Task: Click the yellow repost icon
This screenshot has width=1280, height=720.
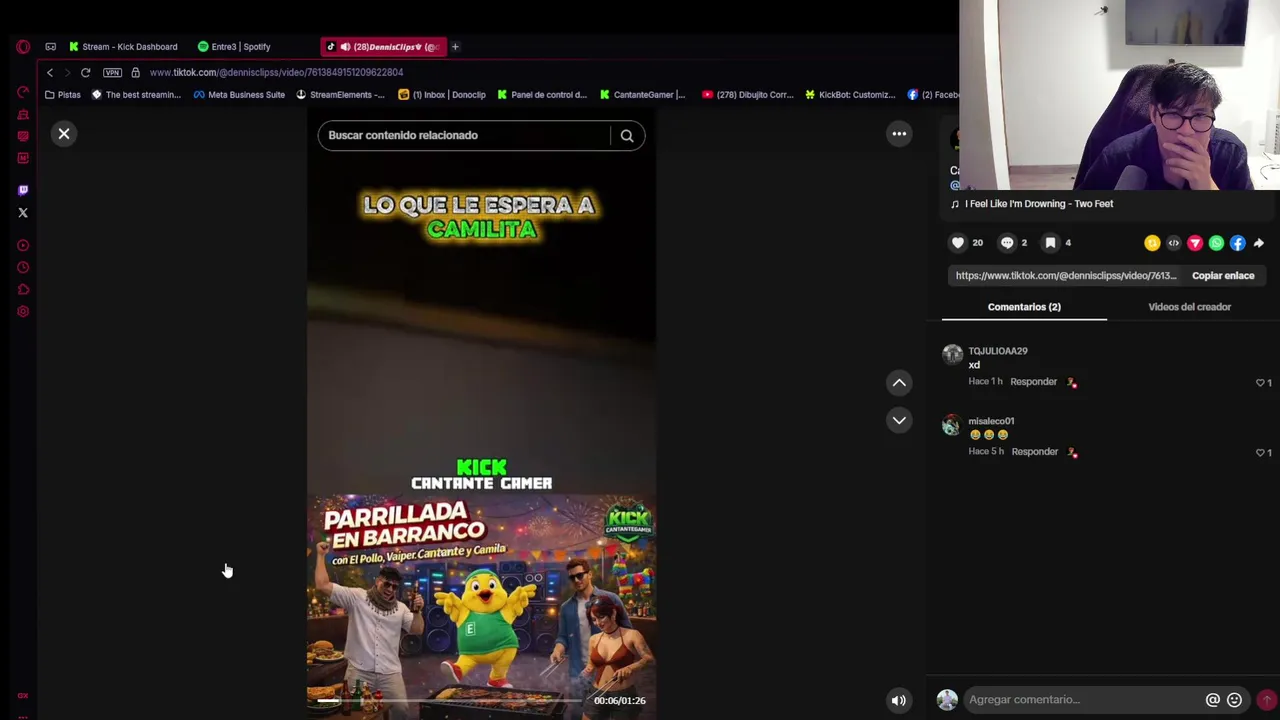Action: point(1152,243)
